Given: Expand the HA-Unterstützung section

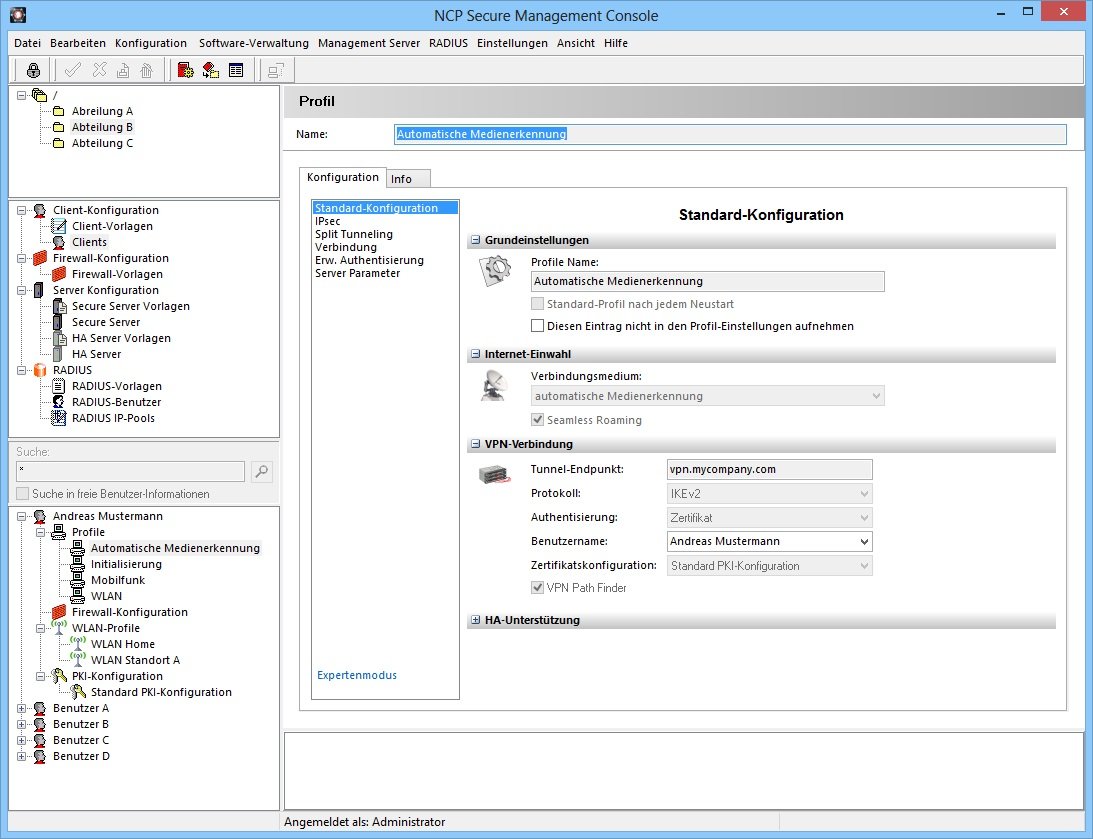Looking at the screenshot, I should 475,619.
